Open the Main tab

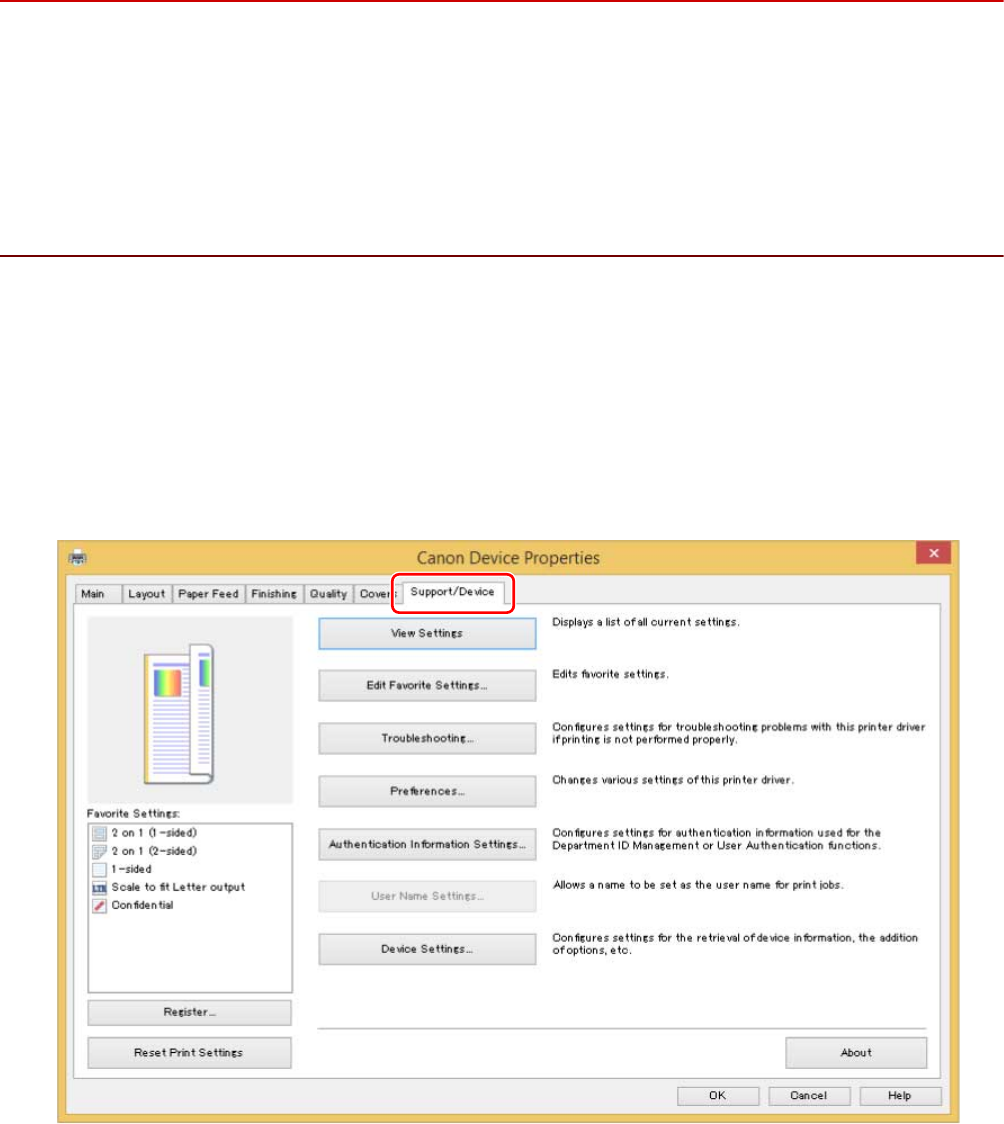(x=97, y=594)
